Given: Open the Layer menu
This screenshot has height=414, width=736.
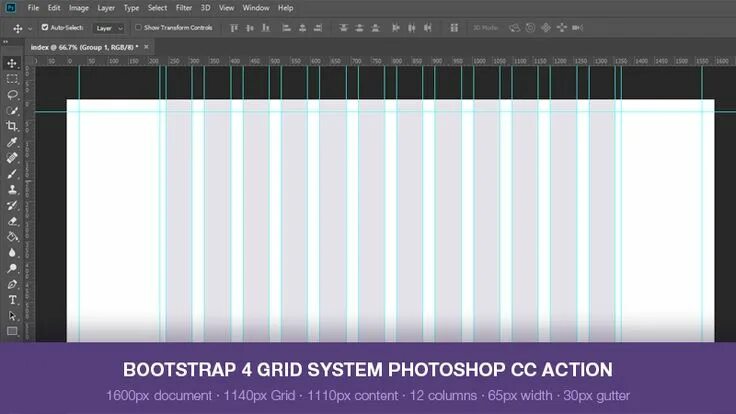Looking at the screenshot, I should click(106, 8).
